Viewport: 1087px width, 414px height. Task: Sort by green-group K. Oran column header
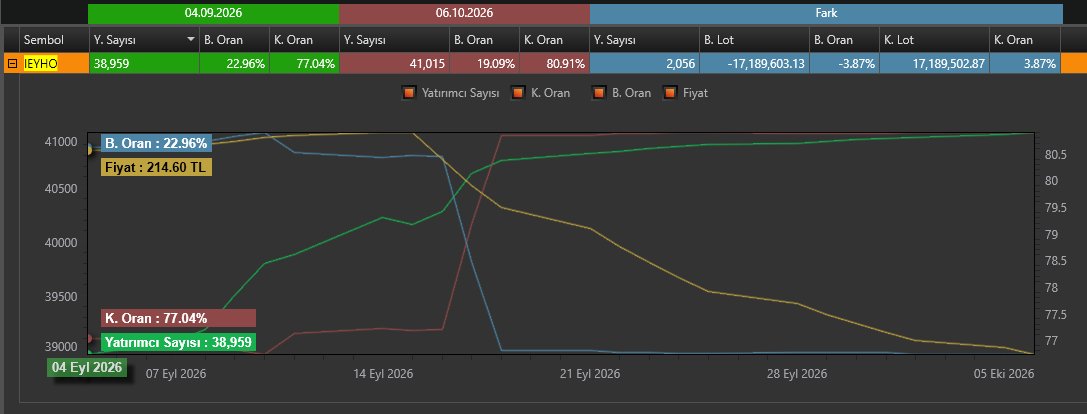tap(304, 40)
